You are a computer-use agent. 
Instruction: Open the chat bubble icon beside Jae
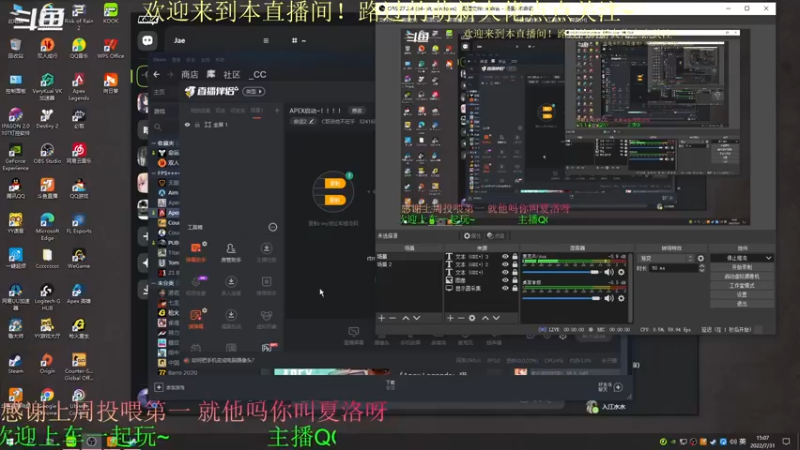coord(147,40)
